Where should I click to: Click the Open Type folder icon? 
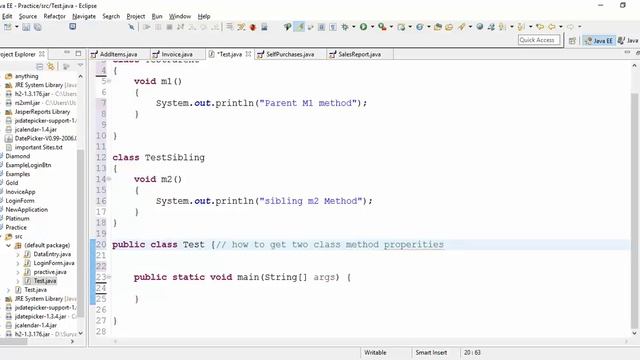[438, 27]
